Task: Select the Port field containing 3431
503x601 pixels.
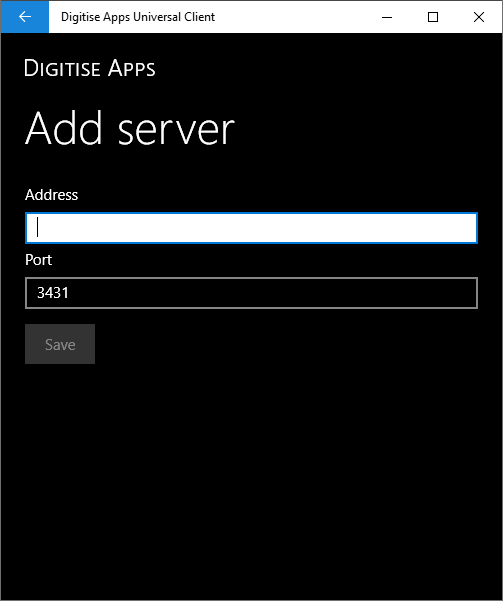Action: pos(252,293)
